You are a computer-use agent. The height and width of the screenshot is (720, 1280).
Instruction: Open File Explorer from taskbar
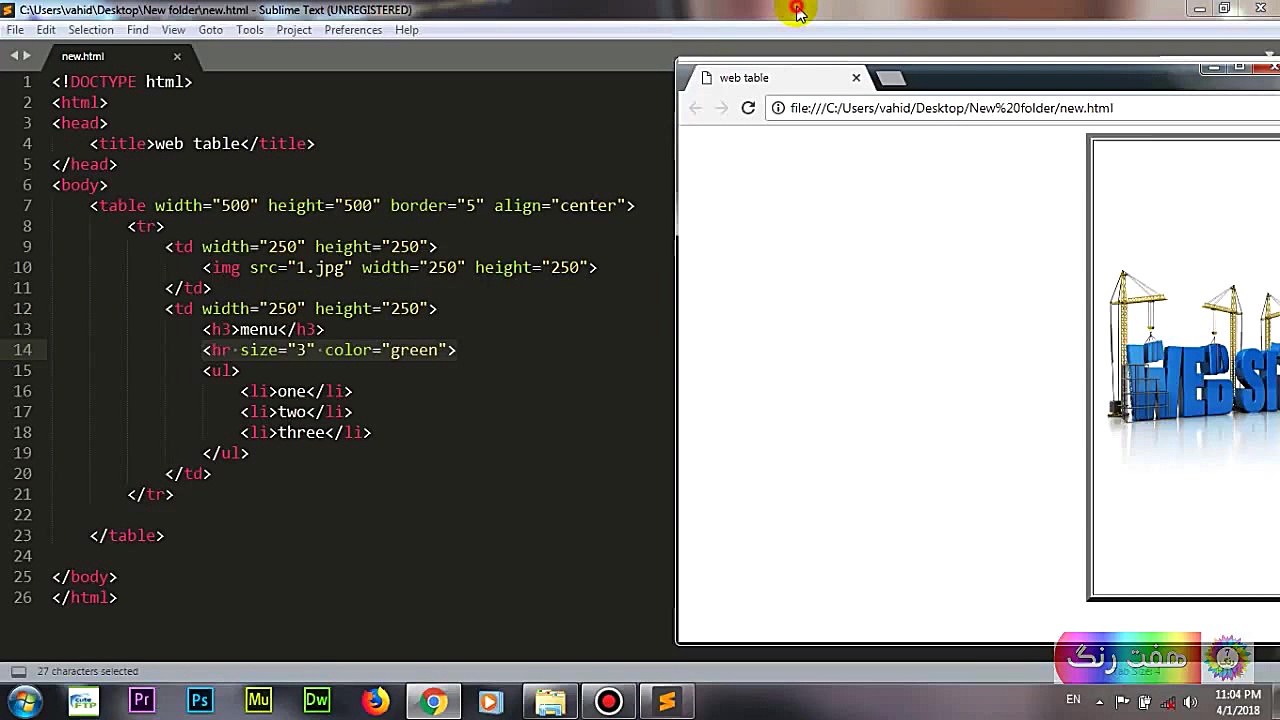[550, 701]
